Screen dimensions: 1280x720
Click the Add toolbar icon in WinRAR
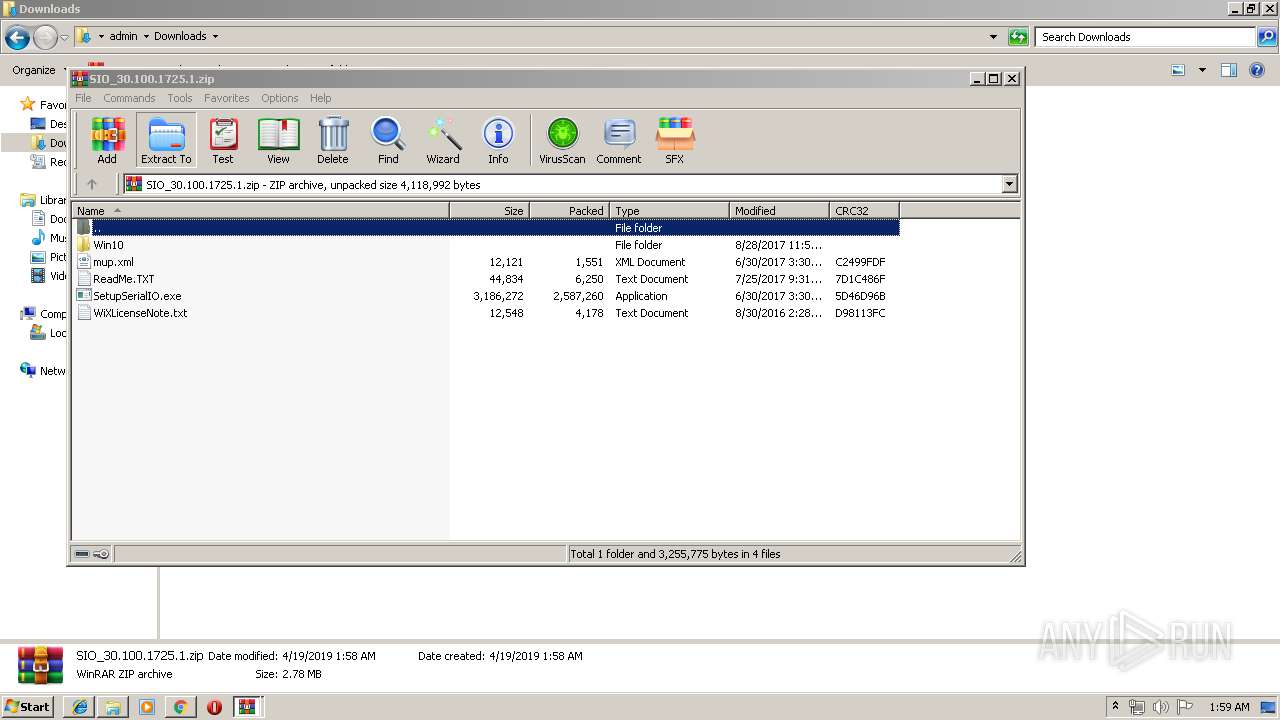(107, 140)
